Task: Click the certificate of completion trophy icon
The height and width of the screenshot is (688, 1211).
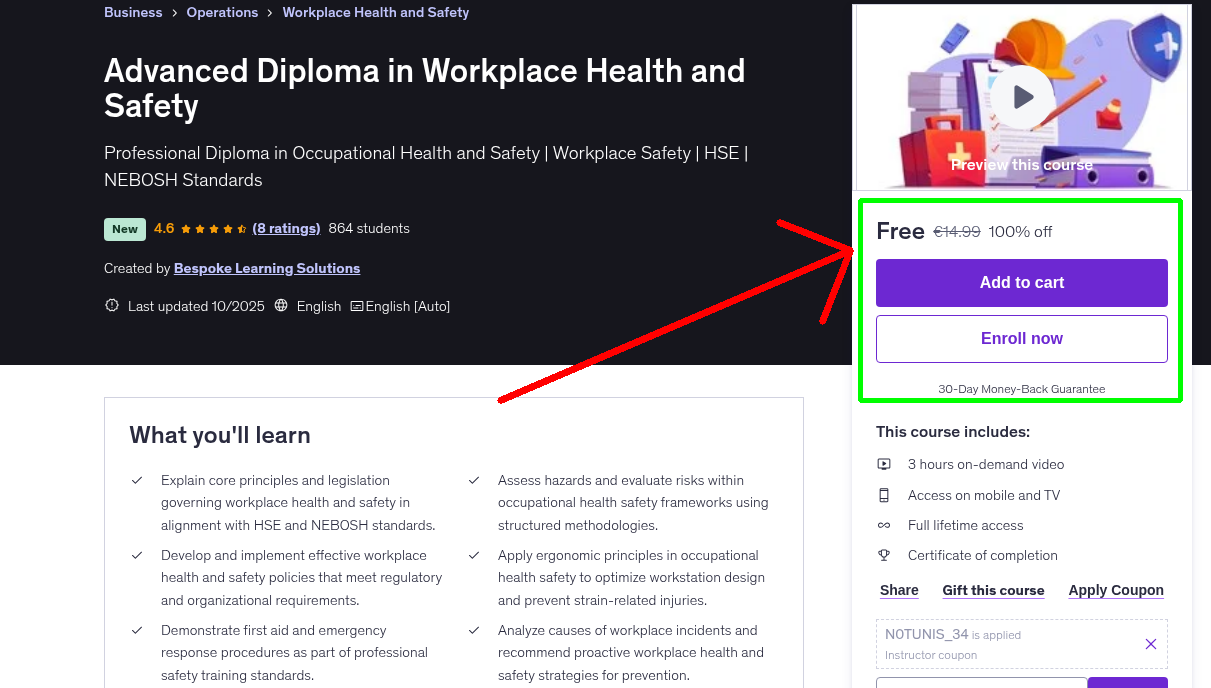Action: pyautogui.click(x=884, y=555)
